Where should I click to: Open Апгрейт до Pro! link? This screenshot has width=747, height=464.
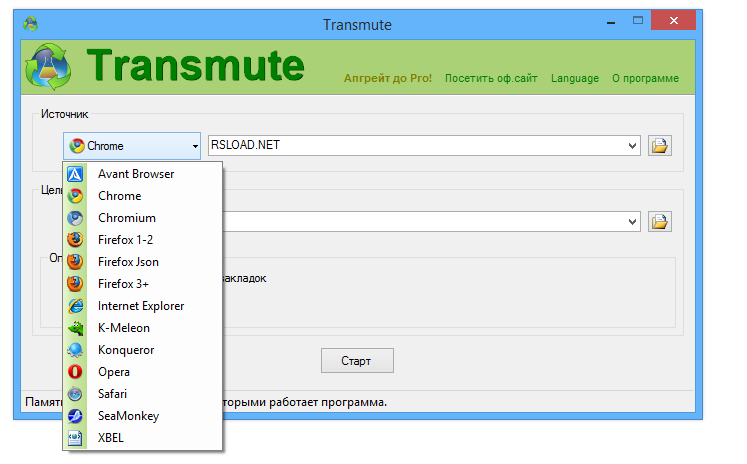tap(388, 78)
